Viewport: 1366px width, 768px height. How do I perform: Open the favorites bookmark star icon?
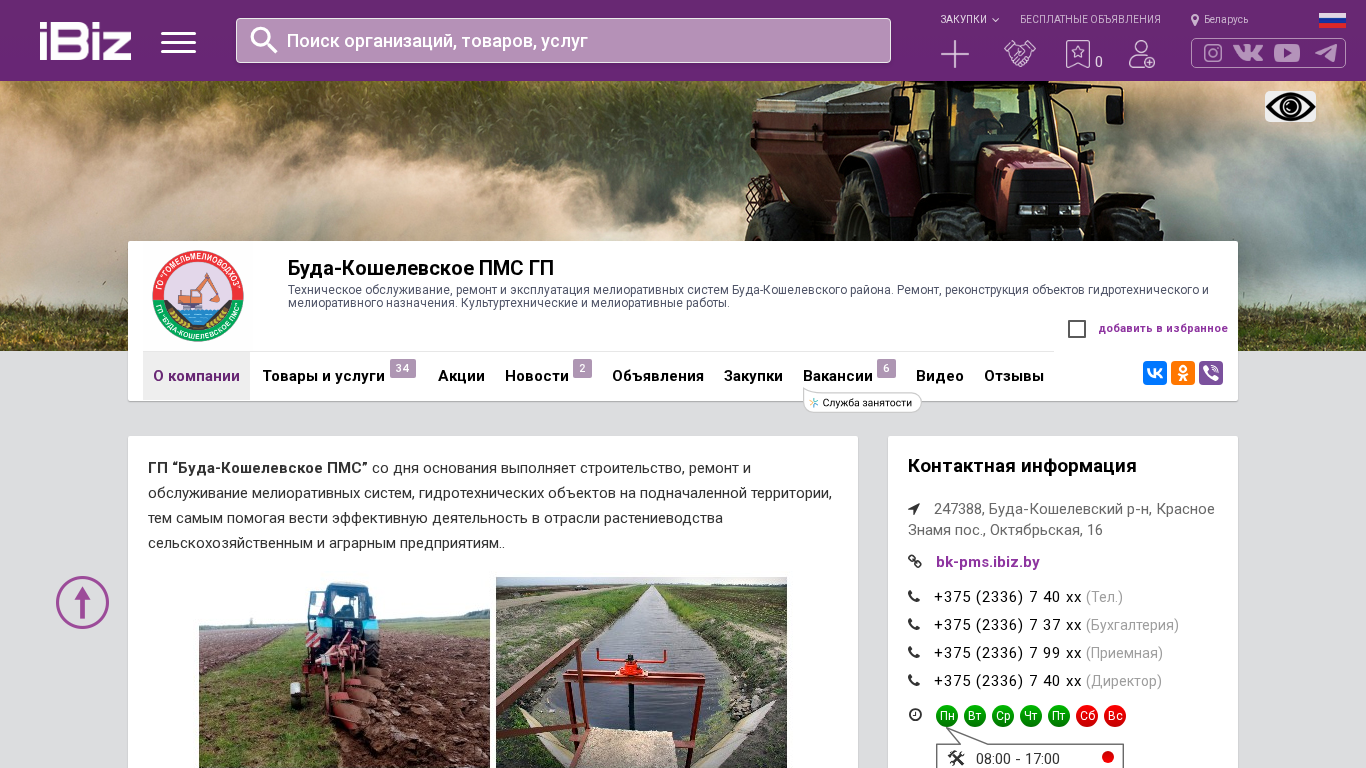click(x=1078, y=54)
